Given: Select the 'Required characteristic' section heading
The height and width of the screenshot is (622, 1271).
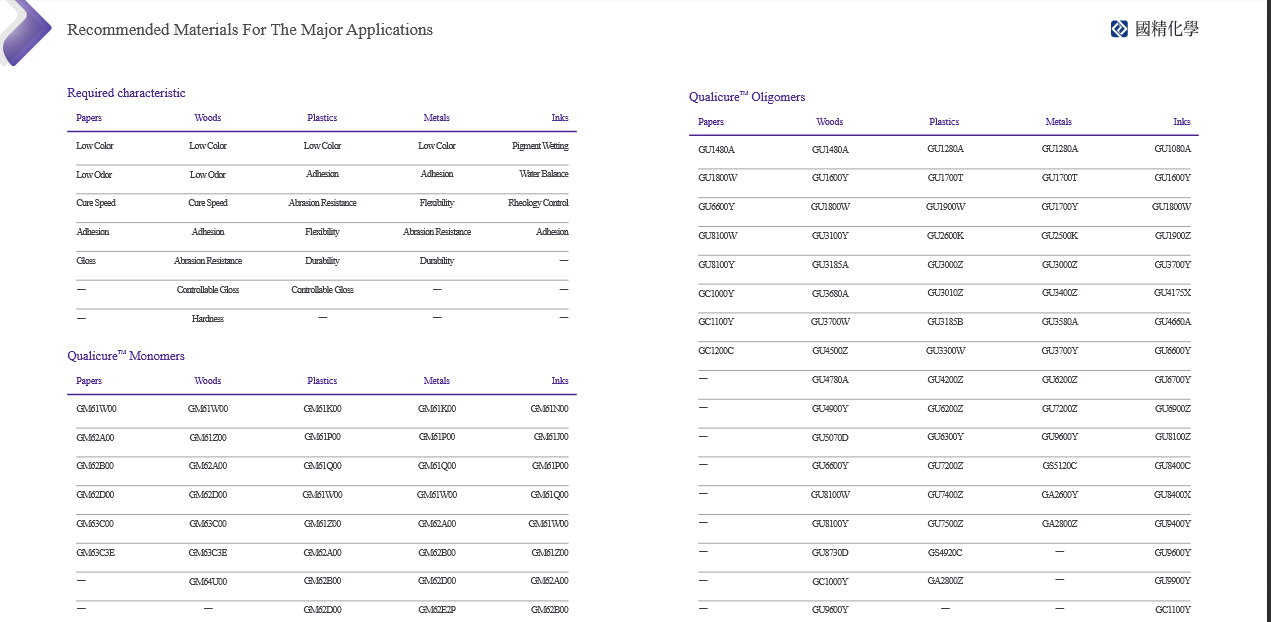Looking at the screenshot, I should point(126,93).
